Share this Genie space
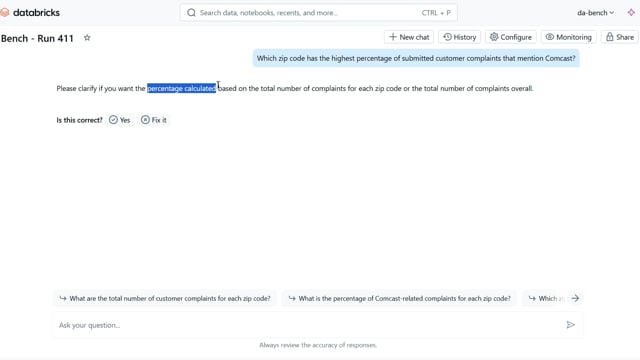 click(x=620, y=37)
